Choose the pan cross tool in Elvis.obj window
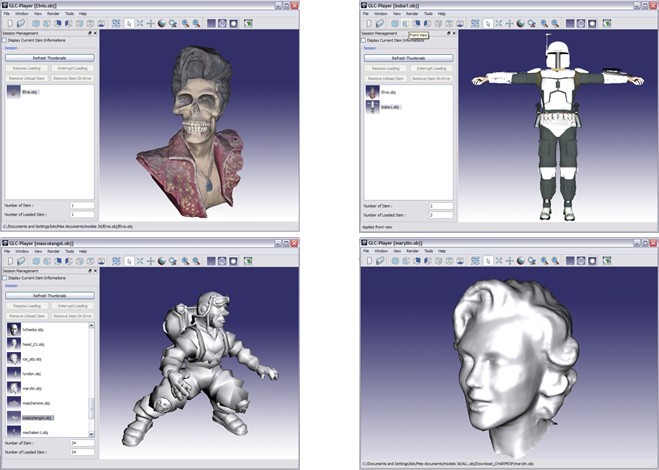 151,24
